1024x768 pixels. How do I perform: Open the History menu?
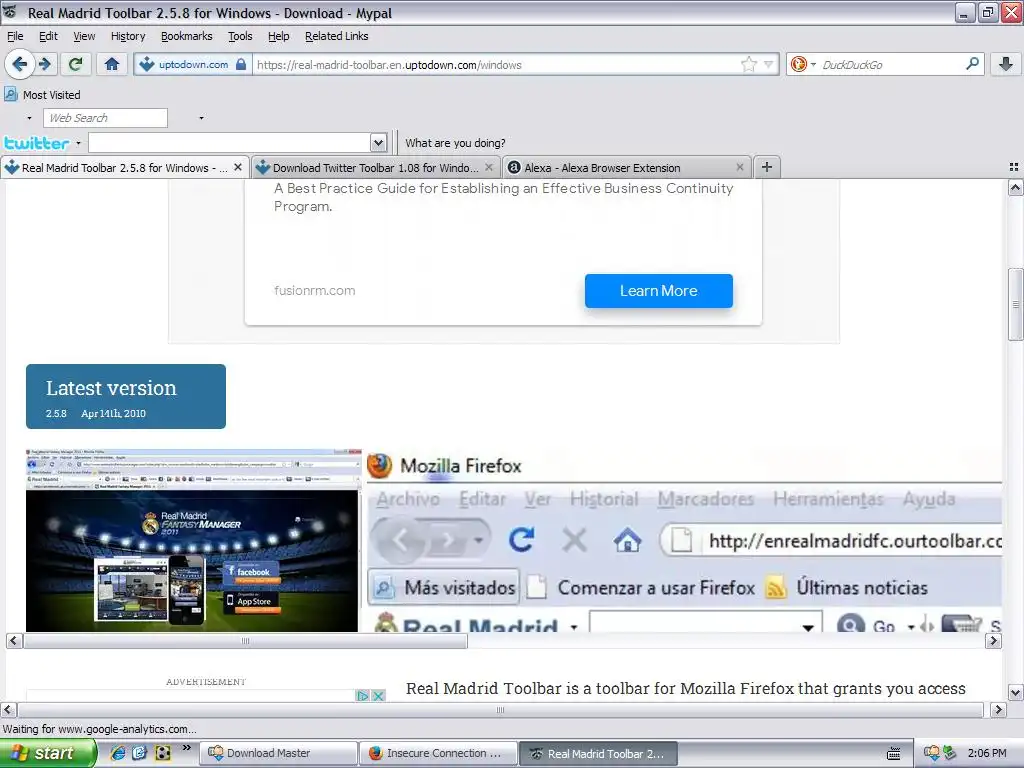click(x=128, y=36)
